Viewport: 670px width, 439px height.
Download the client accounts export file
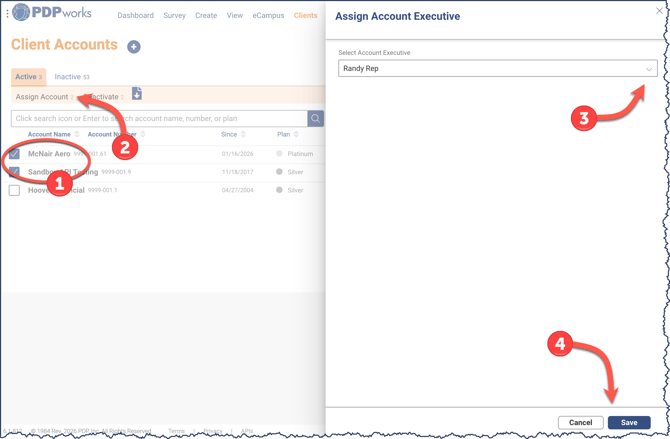coord(137,94)
